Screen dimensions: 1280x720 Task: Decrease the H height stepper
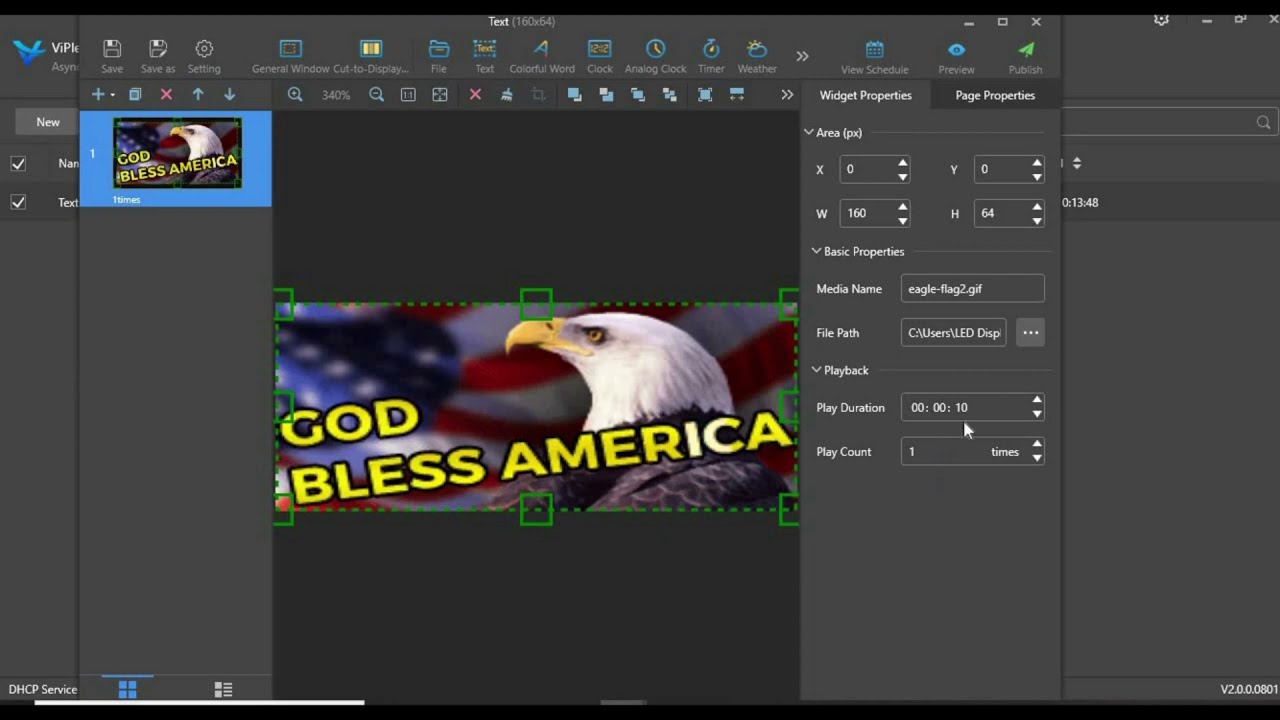tap(1037, 220)
